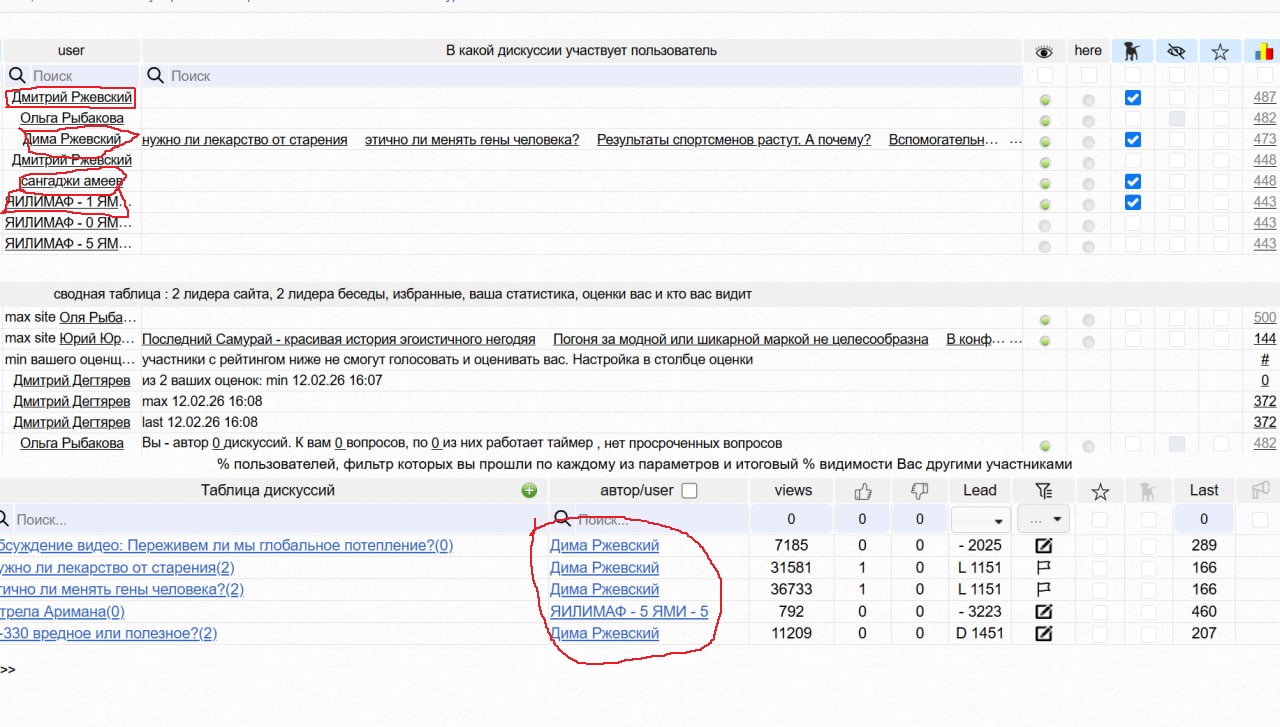This screenshot has height=727, width=1280.
Task: Click rating number 487 for Дмитрий Ржевский
Action: [x=1264, y=98]
